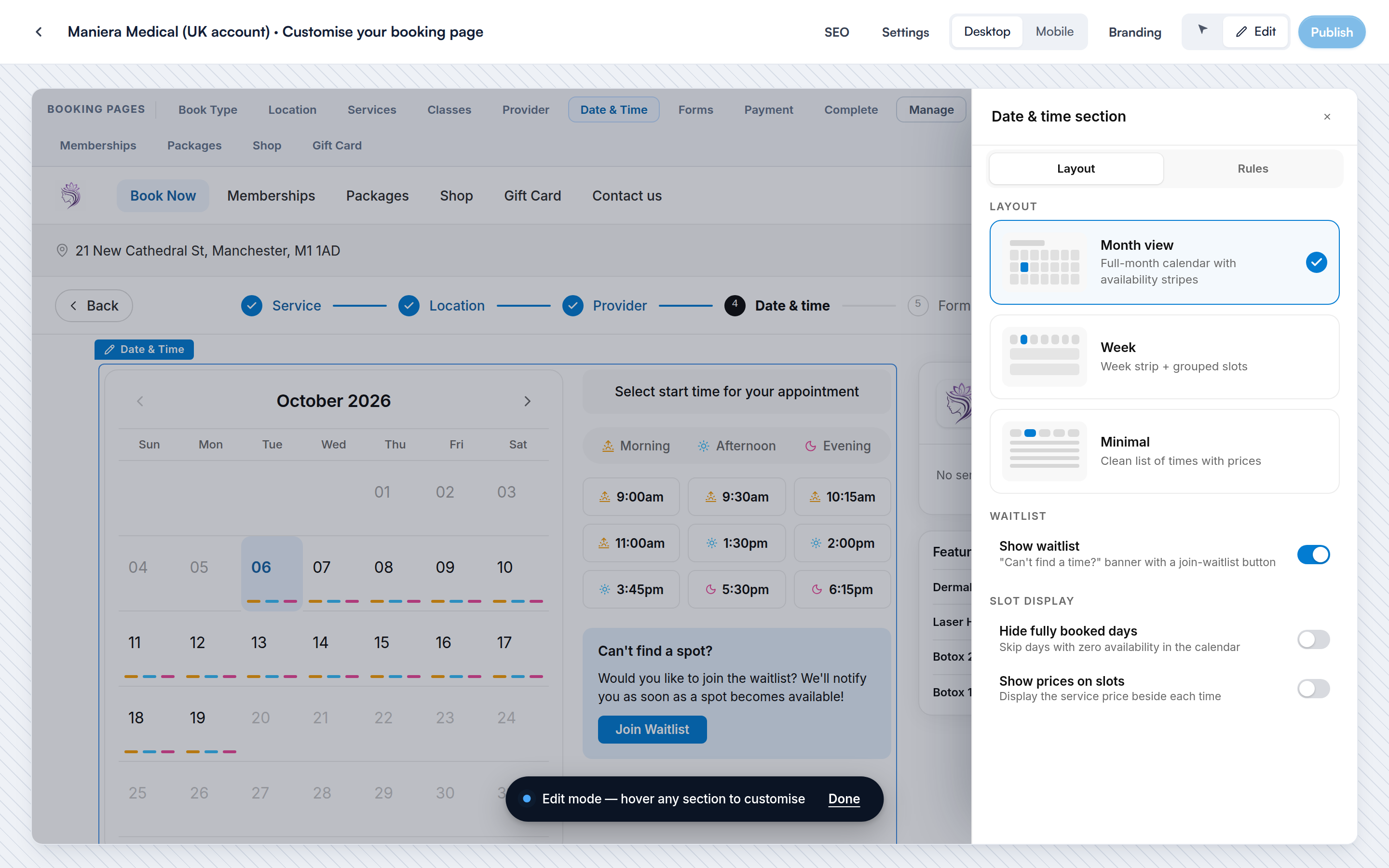Image resolution: width=1389 pixels, height=868 pixels.
Task: Pick the 3:45pm time slot
Action: point(631,589)
